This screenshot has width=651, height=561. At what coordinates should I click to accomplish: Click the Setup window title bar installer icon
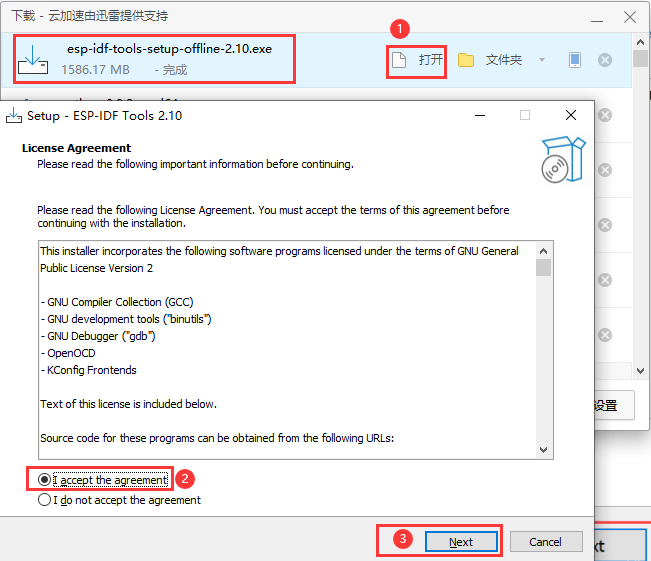click(14, 115)
